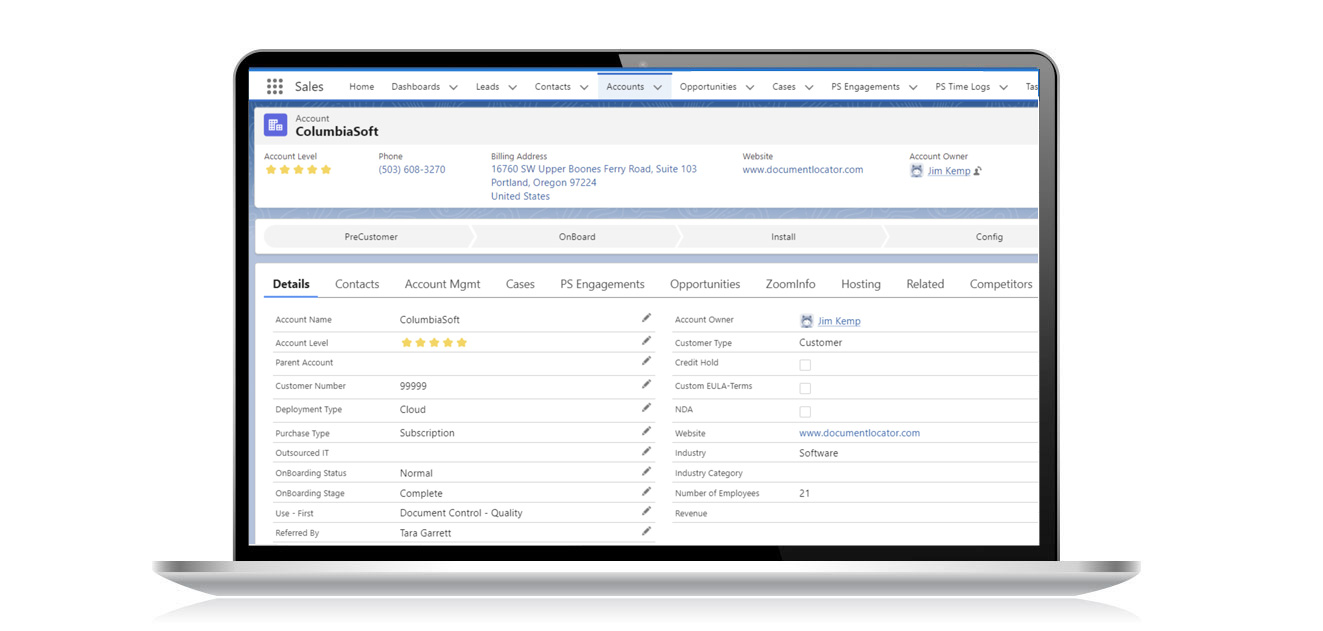Viewport: 1323px width, 631px height.
Task: Expand the Leads nav dropdown arrow
Action: (513, 87)
